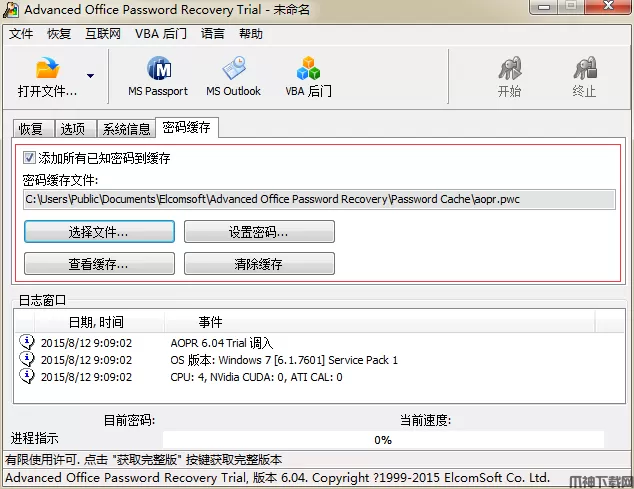Viewport: 634px width, 489px height.
Task: Open the 帮助 menu
Action: click(x=251, y=34)
